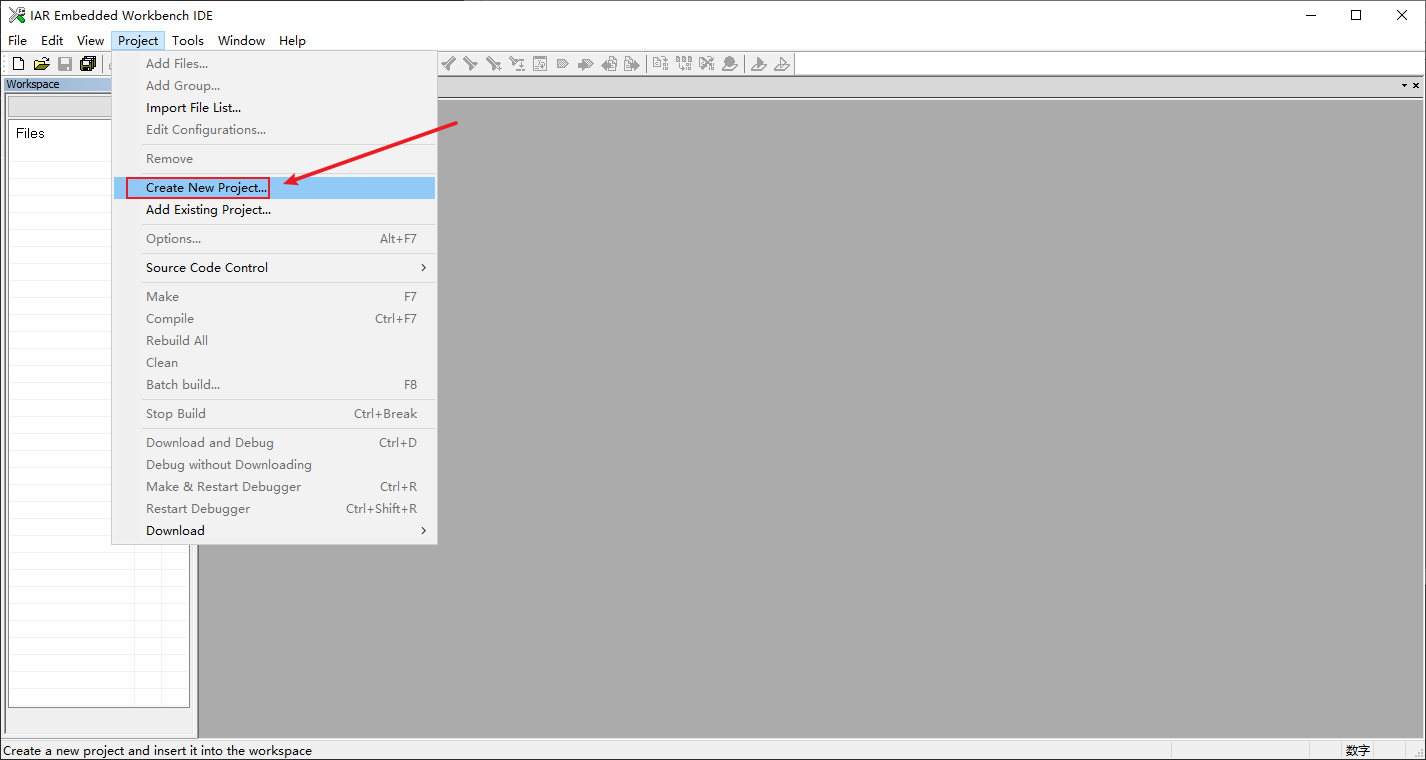This screenshot has width=1426, height=760.
Task: Open the Edit menu
Action: 52,41
